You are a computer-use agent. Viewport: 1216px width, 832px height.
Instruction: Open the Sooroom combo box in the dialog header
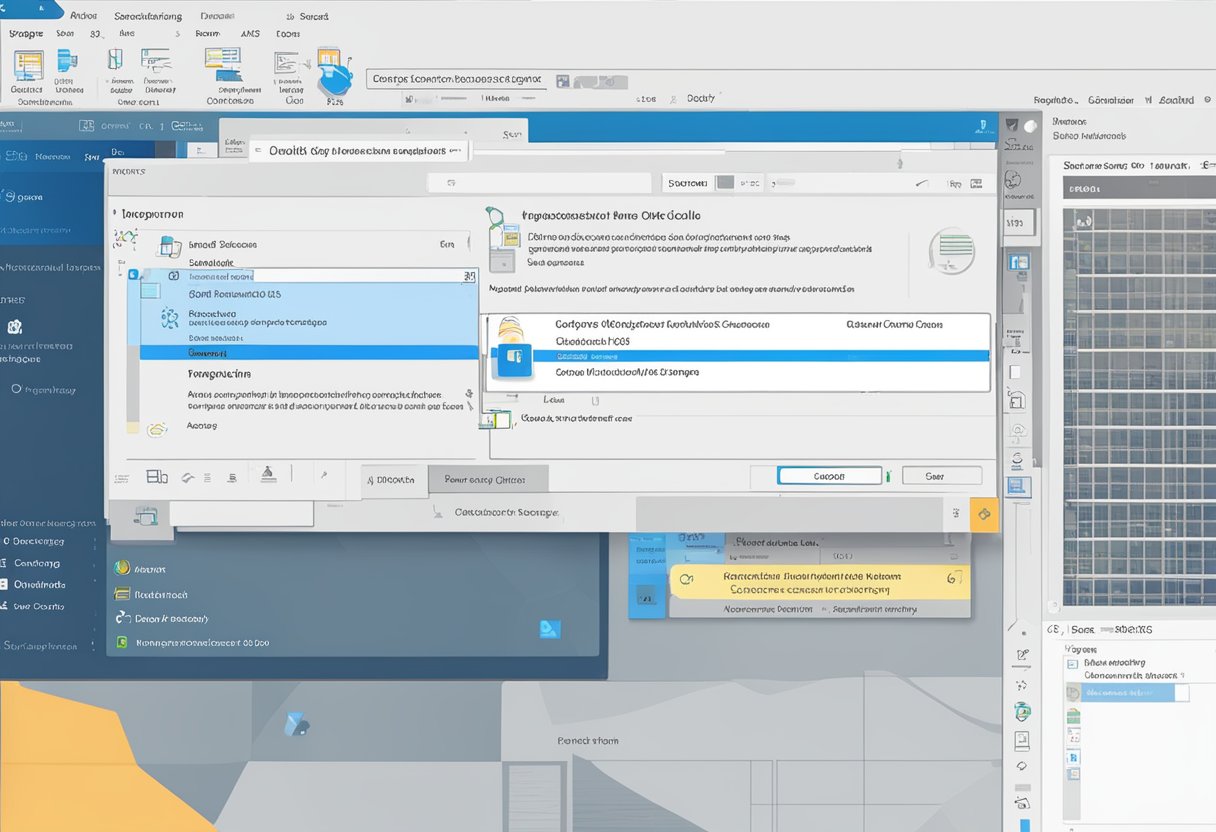(690, 182)
